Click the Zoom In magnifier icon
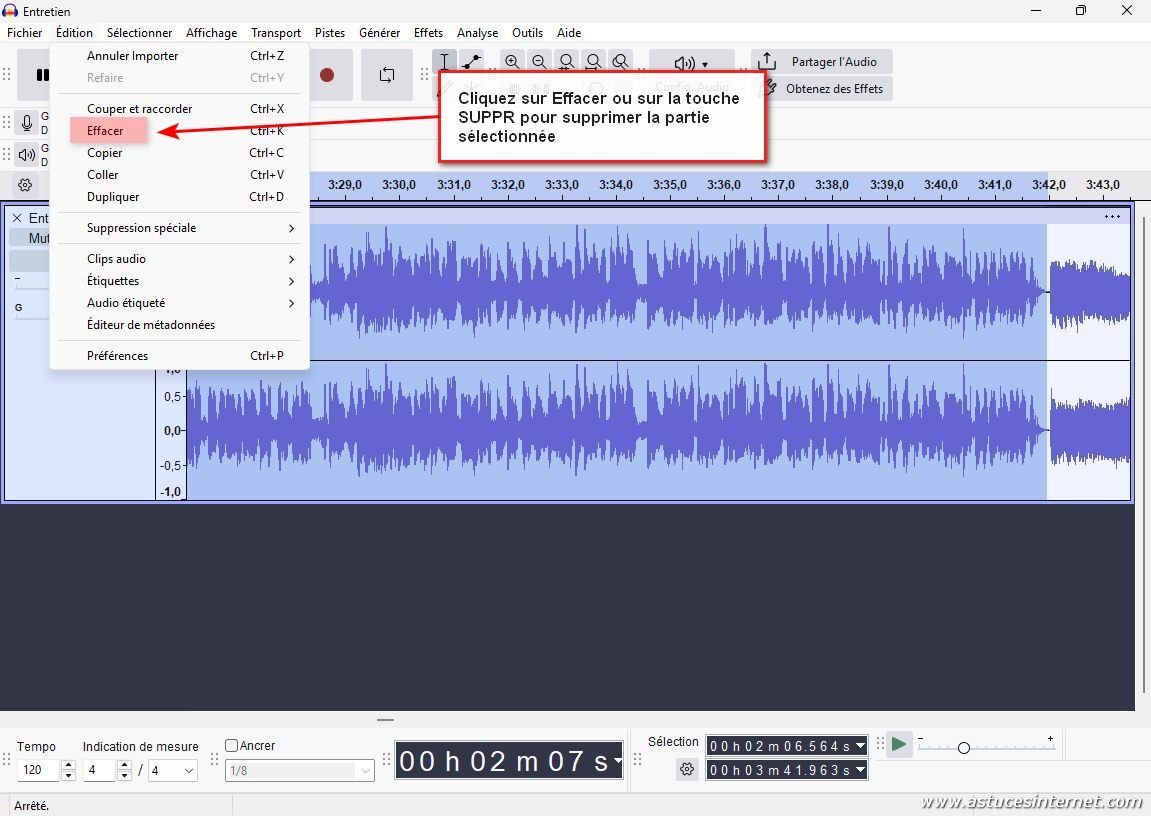Viewport: 1151px width, 816px height. (x=512, y=62)
